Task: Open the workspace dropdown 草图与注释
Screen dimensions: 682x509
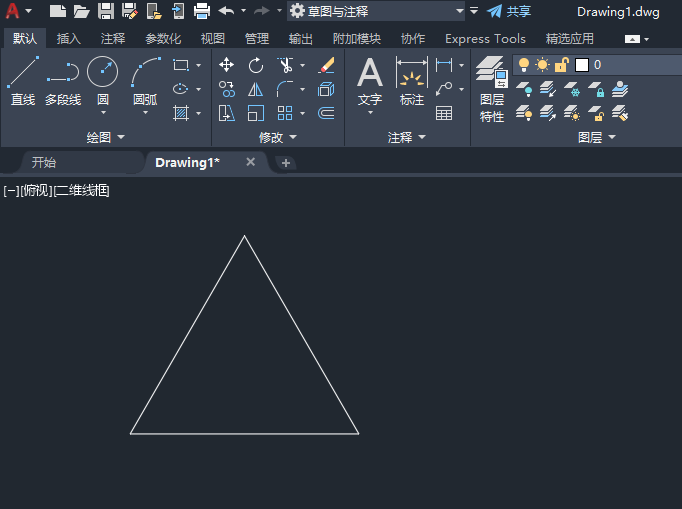Action: point(376,11)
